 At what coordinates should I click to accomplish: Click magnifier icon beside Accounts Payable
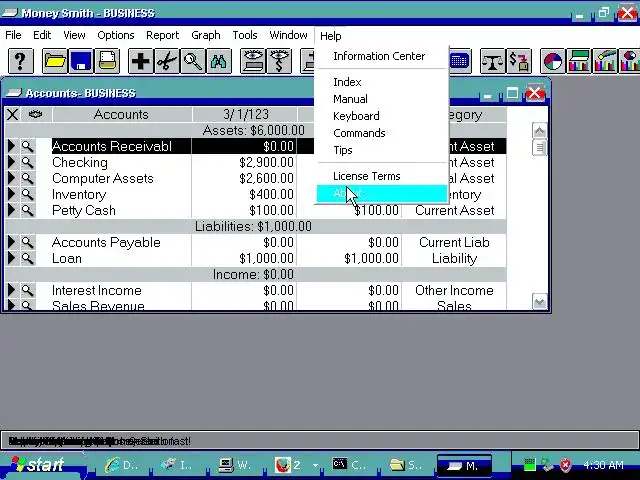point(27,242)
